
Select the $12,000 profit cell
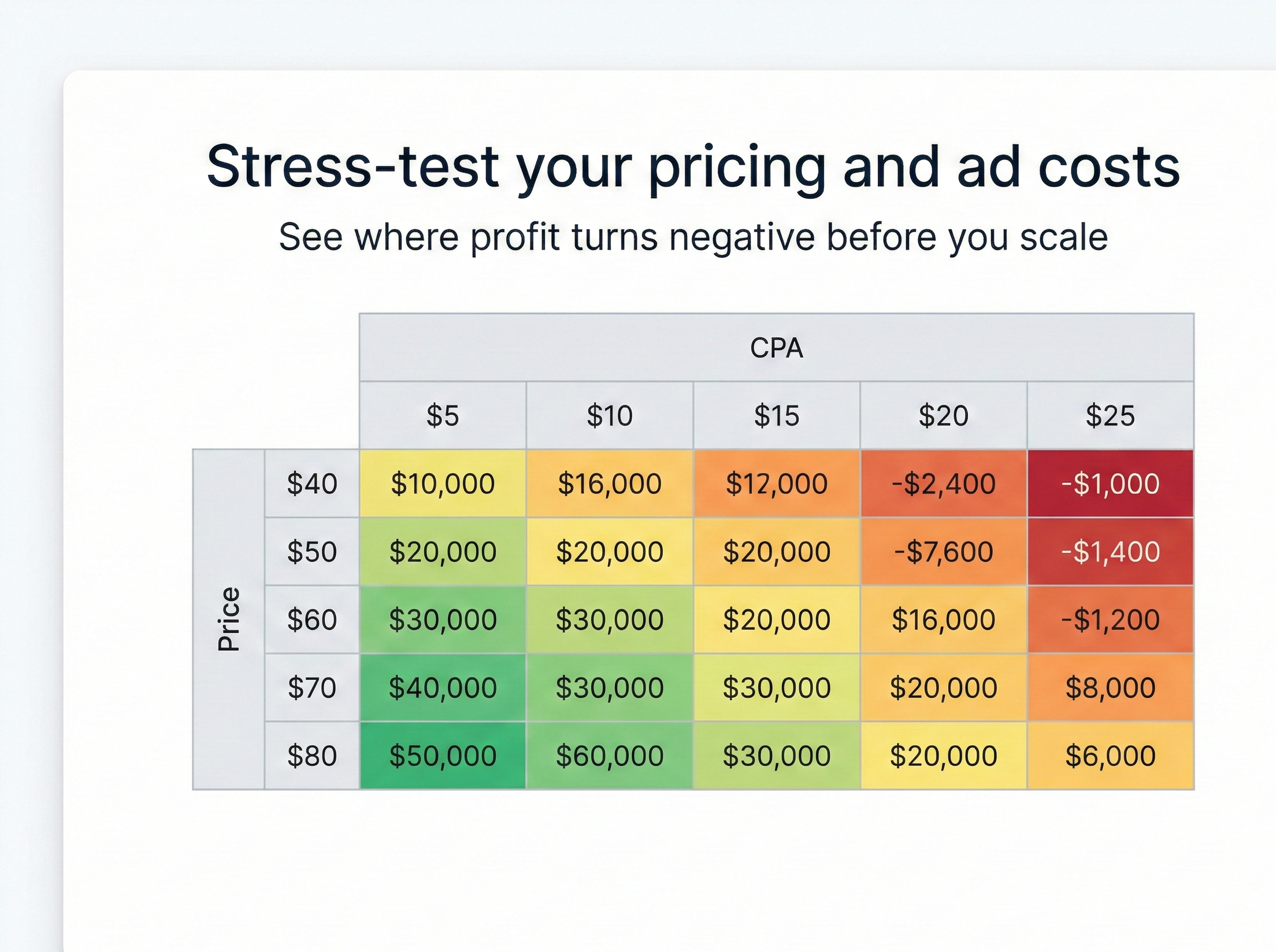pos(776,484)
